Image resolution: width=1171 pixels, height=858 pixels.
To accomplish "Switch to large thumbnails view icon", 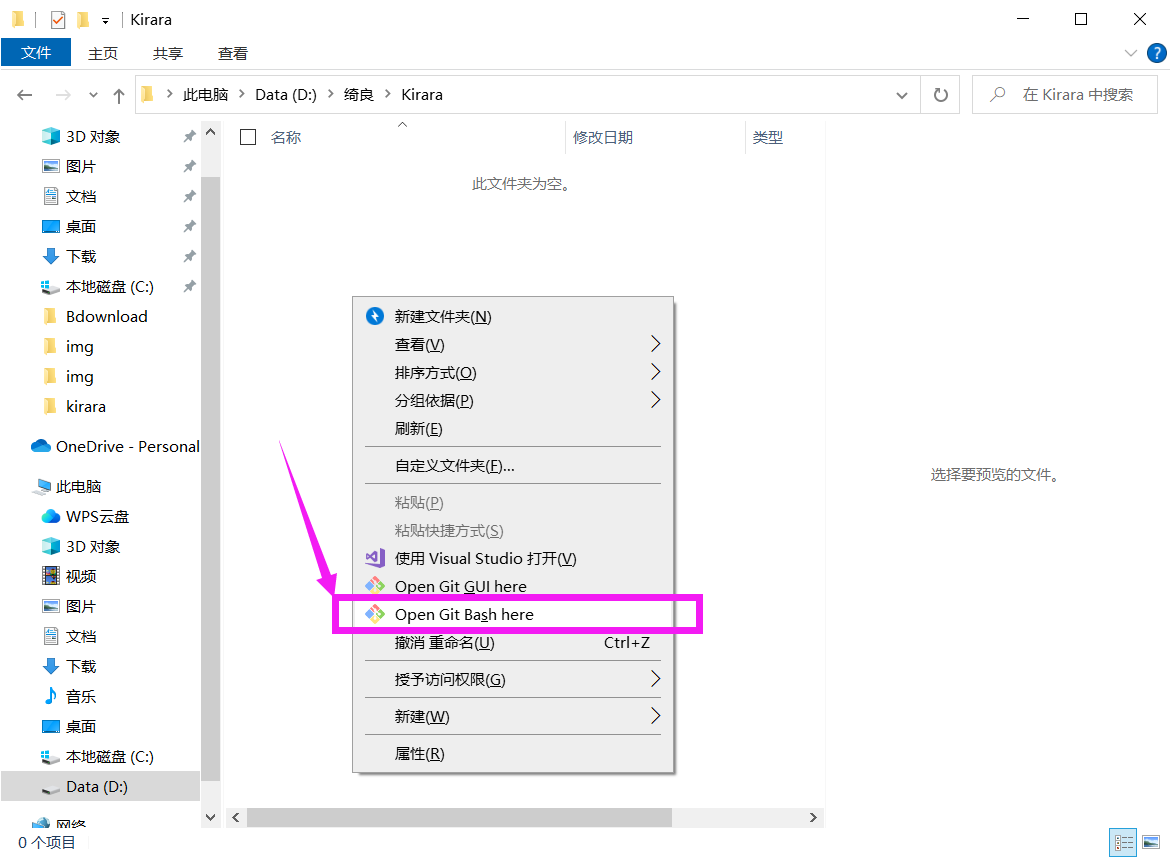I will [x=1152, y=842].
